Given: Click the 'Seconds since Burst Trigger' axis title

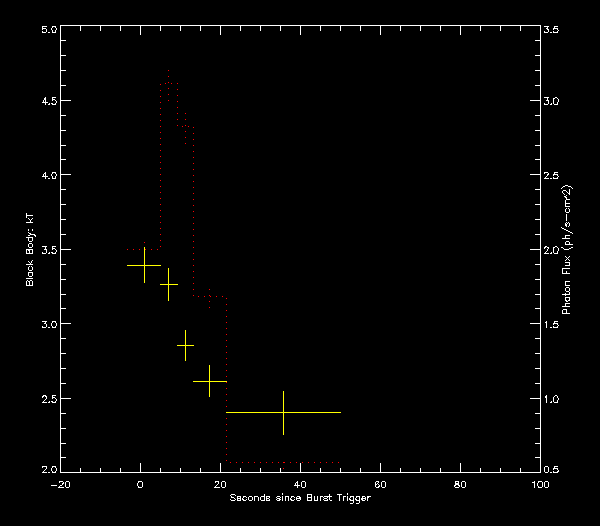Looking at the screenshot, I should [x=299, y=498].
